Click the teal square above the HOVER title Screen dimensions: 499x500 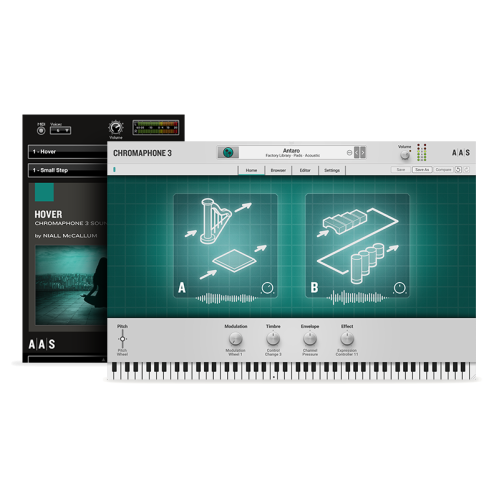(x=44, y=192)
